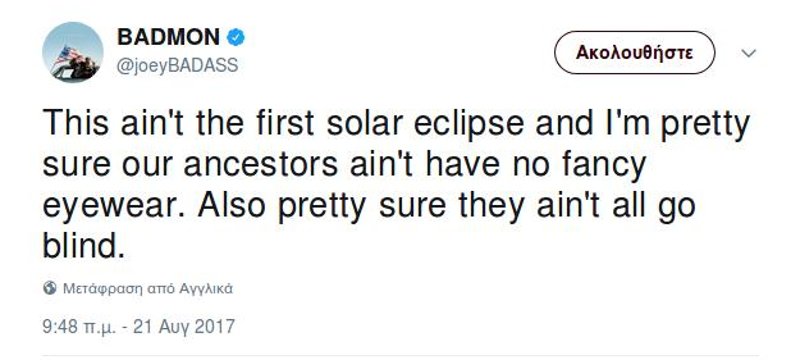Open the BADMON display name link

(168, 37)
